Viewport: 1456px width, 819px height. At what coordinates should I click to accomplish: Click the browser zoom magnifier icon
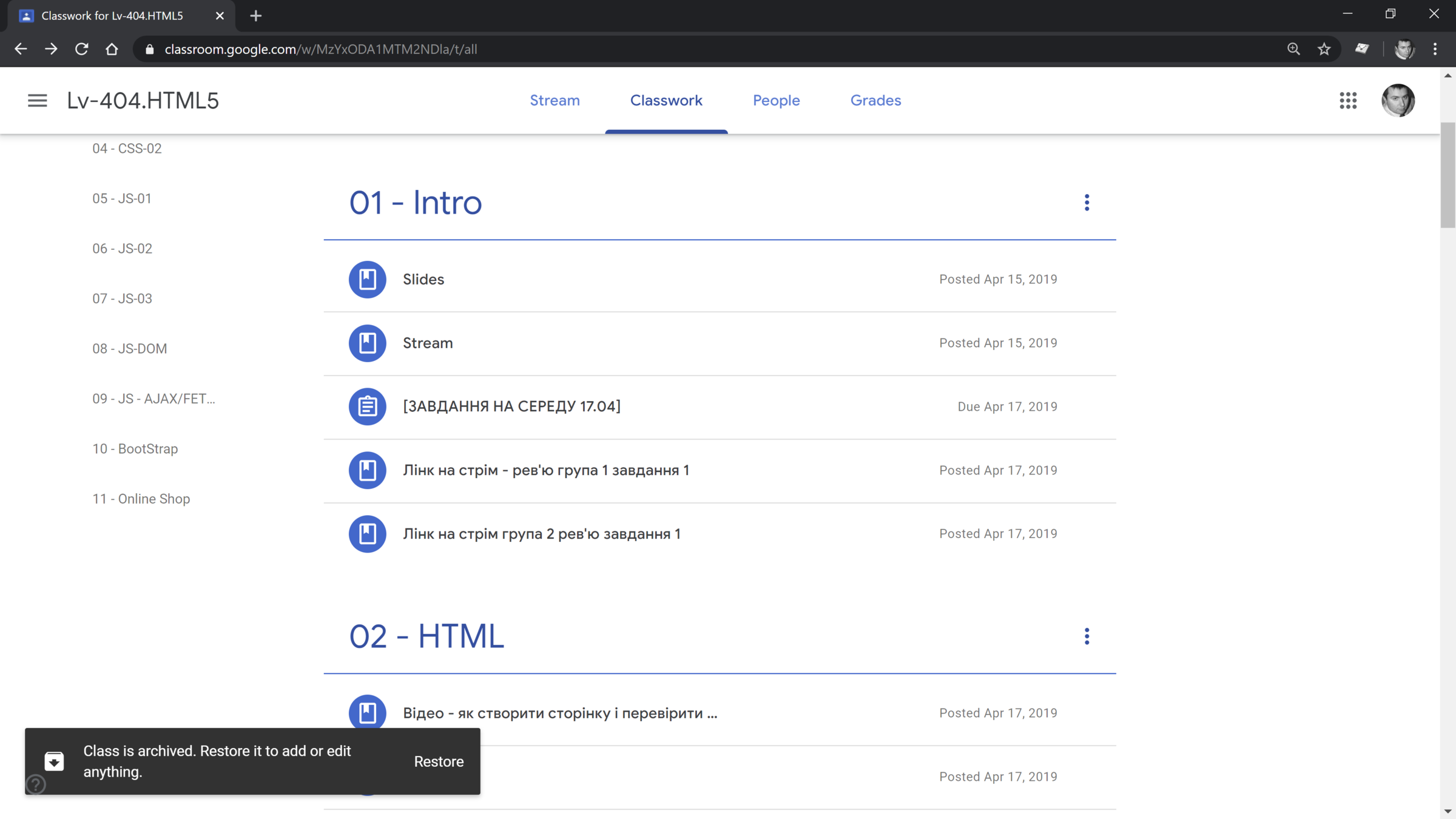coord(1293,49)
